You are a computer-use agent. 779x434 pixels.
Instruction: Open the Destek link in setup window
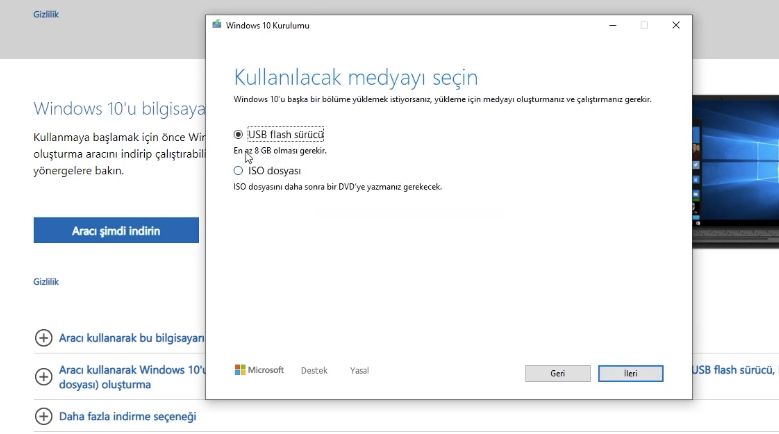[x=314, y=370]
